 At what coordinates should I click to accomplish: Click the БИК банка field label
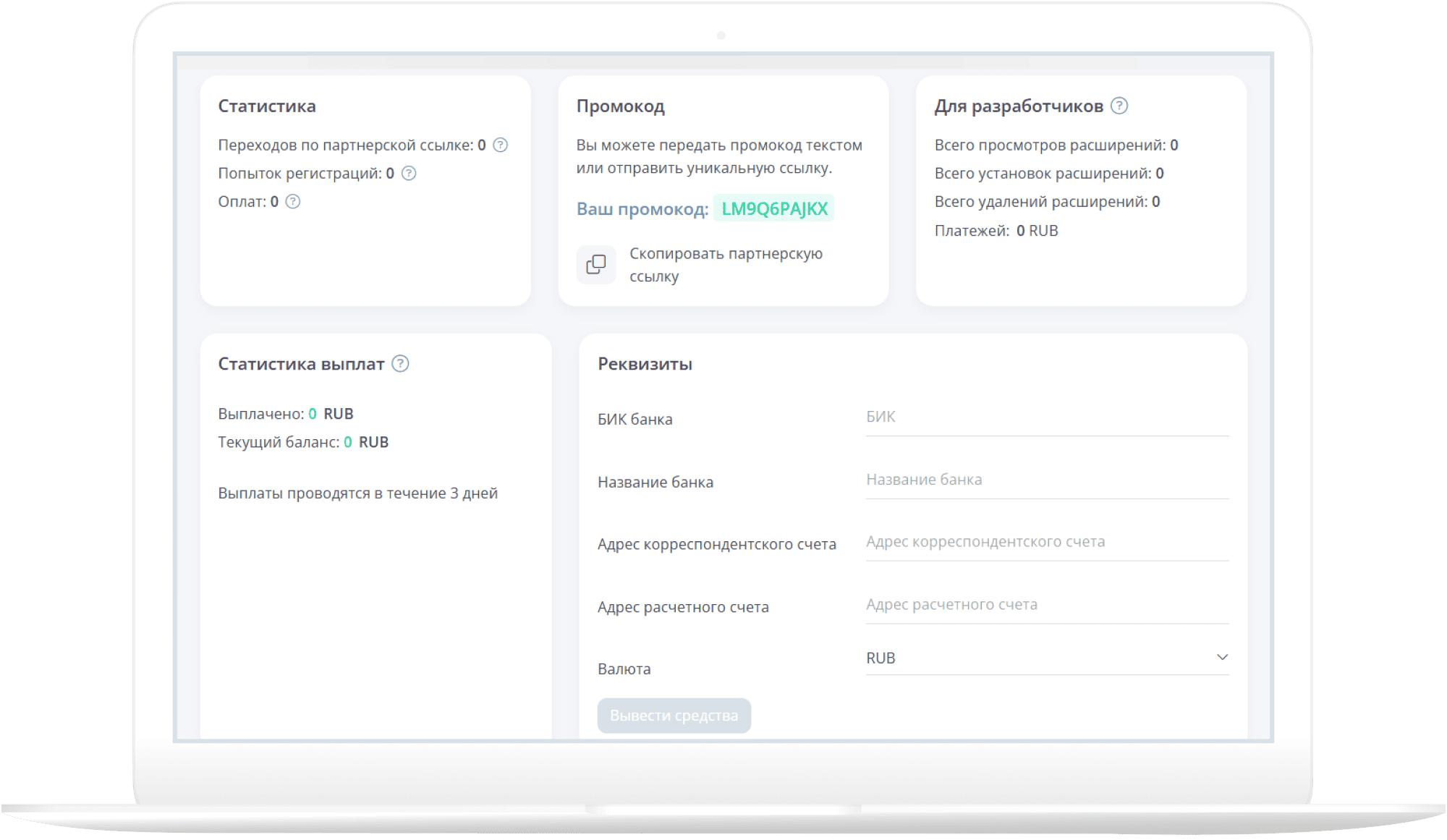click(635, 420)
